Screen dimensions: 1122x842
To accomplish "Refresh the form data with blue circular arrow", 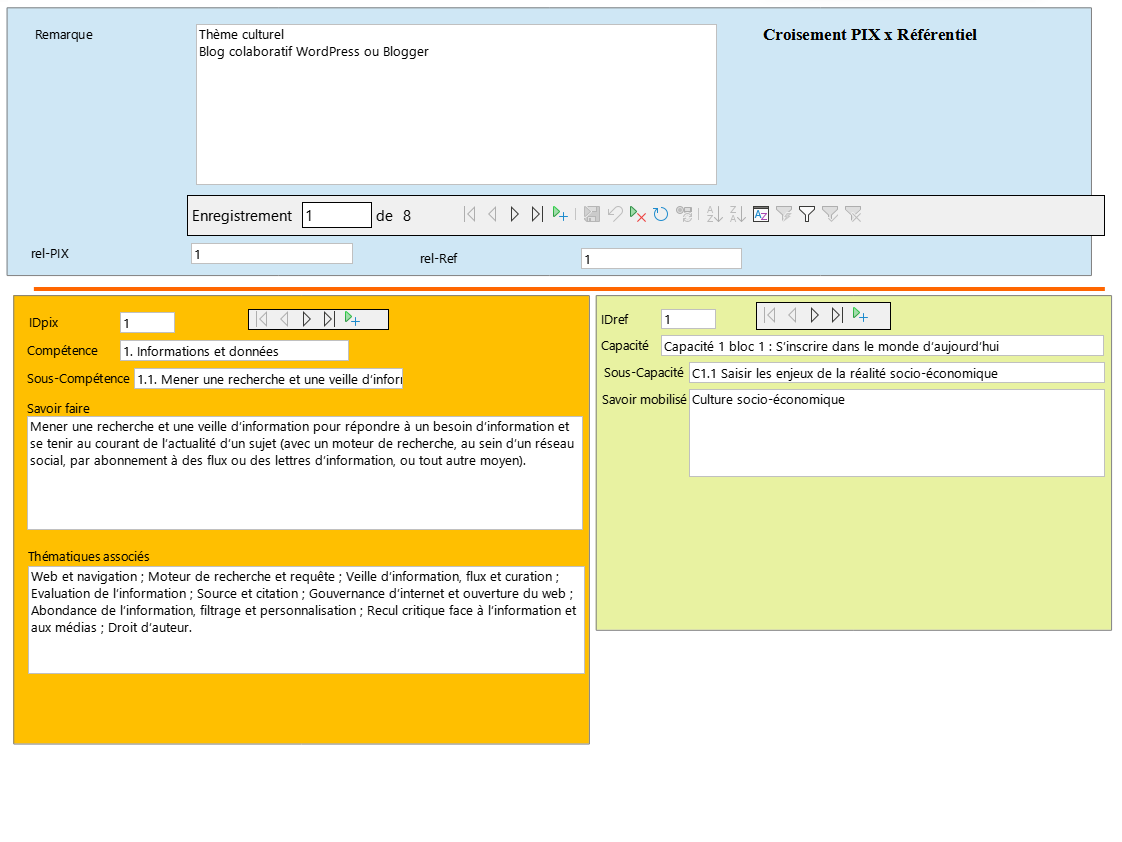I will point(660,215).
